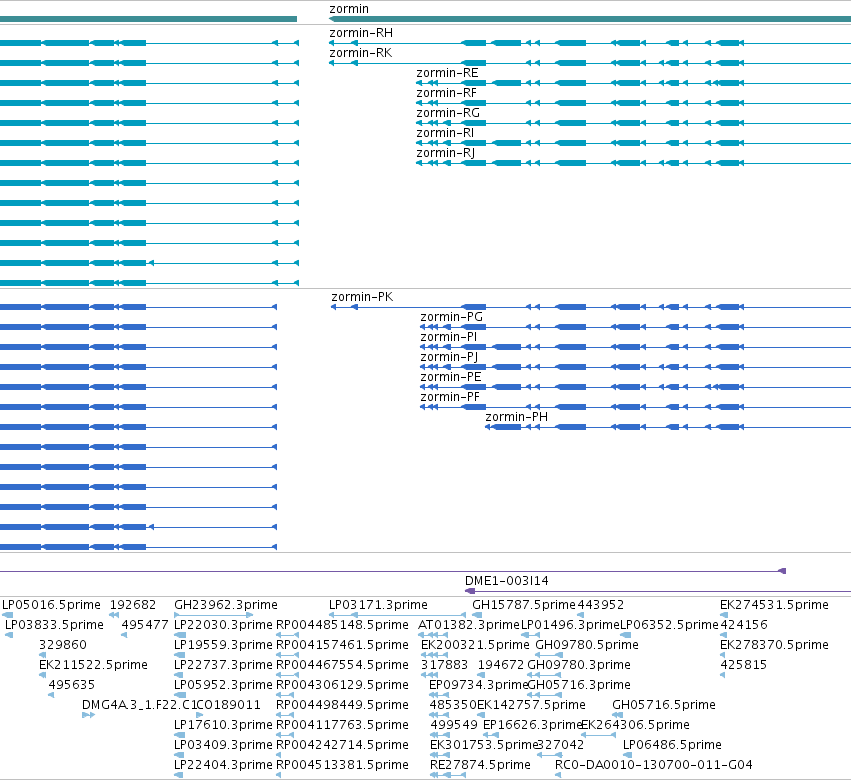Screen dimensions: 851x780
Task: Select RP004485148.5prime EST label
Action: pos(342,625)
